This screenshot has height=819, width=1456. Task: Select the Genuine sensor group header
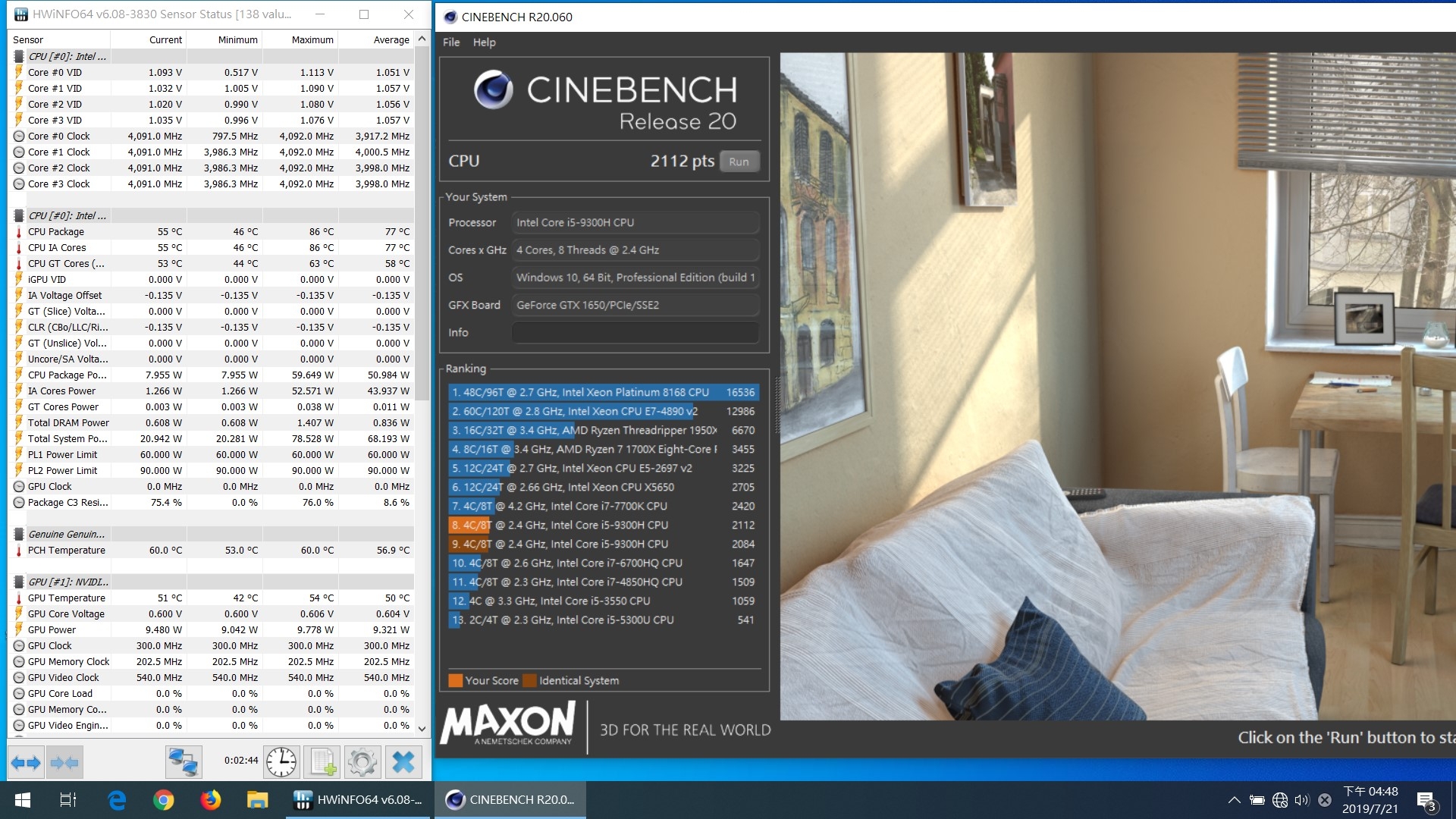click(x=212, y=534)
